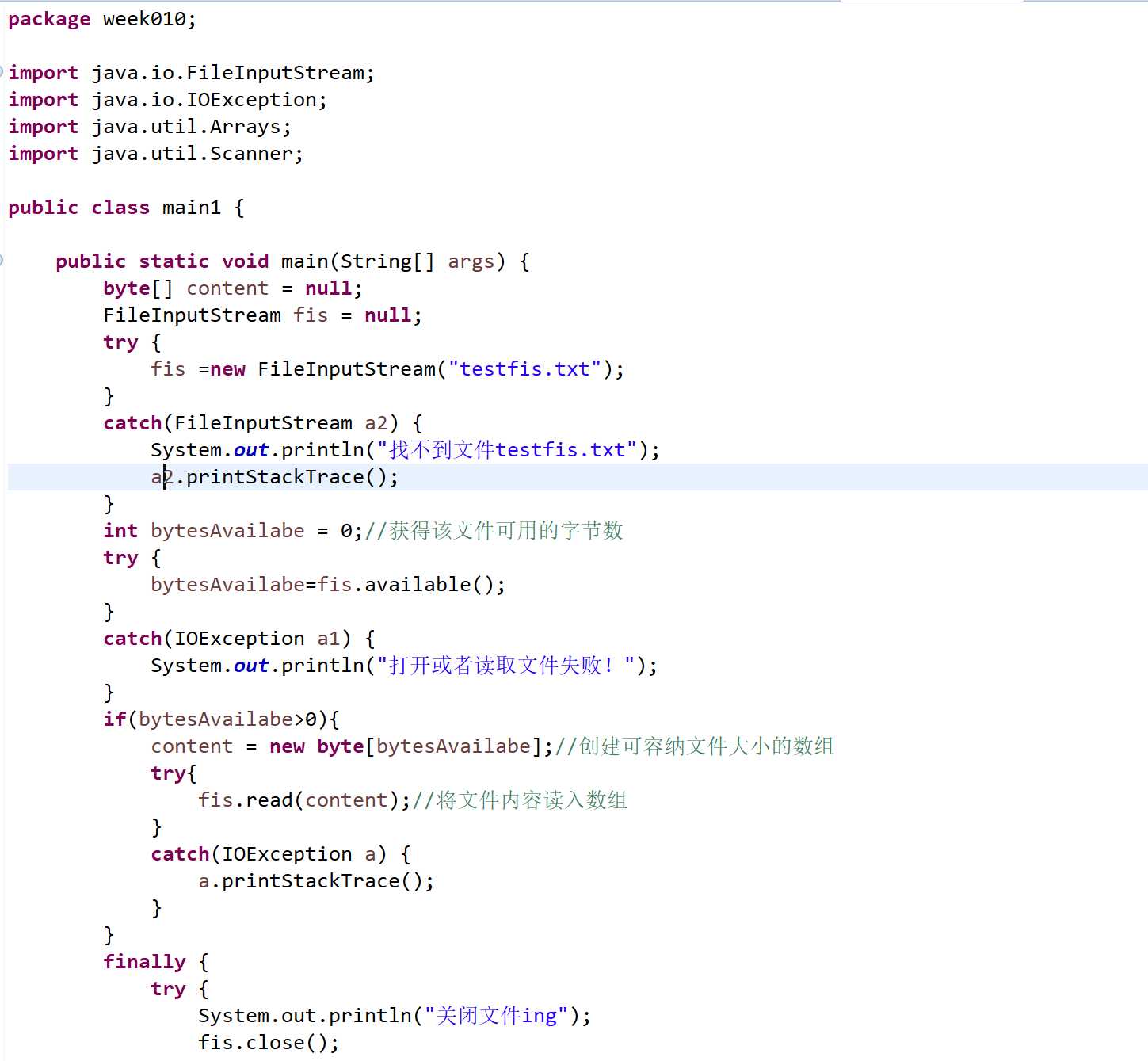Place cursor on class name main1
This screenshot has height=1061, width=1148.
coord(192,208)
